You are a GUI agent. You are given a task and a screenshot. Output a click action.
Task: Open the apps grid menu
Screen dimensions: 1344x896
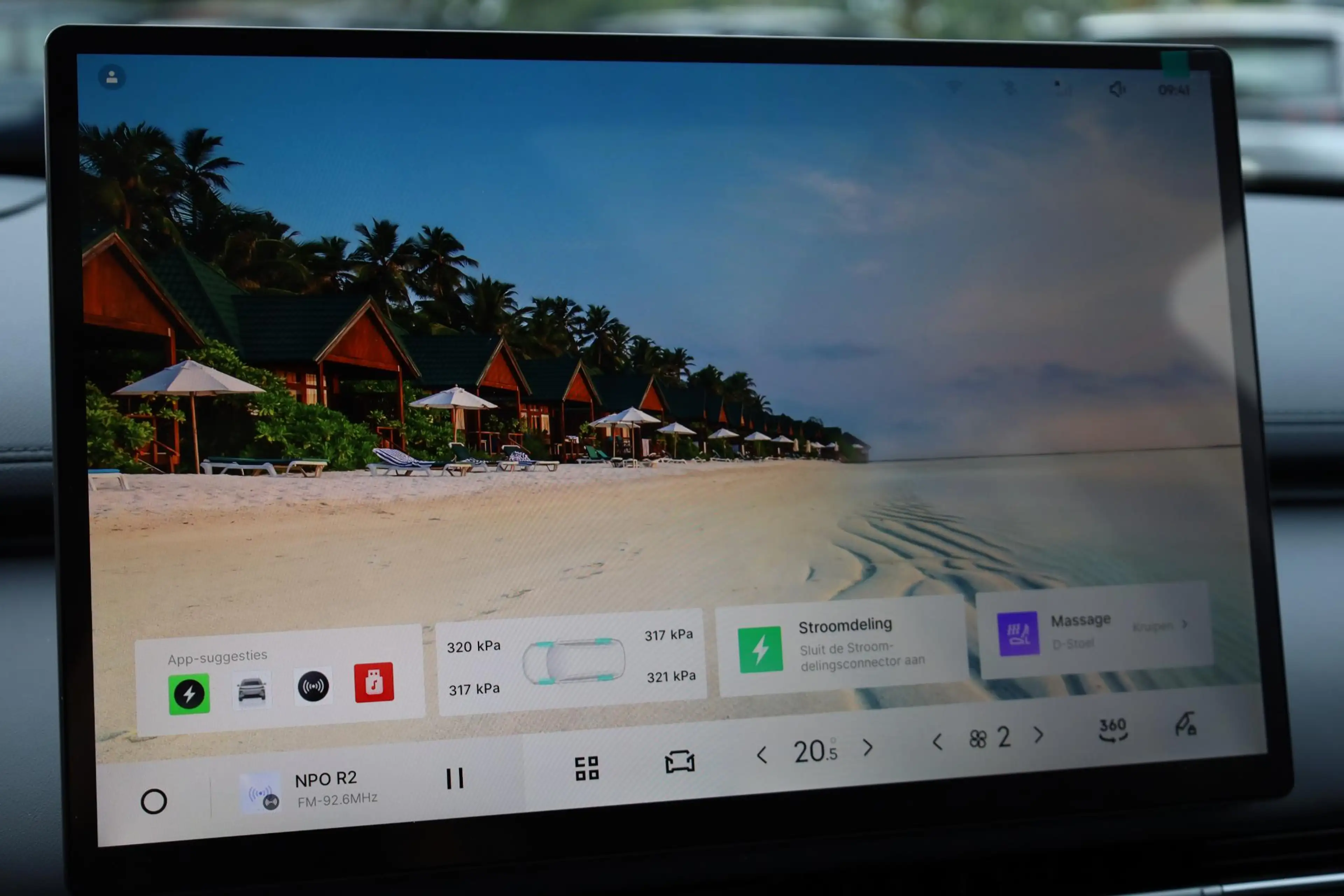pos(587,769)
